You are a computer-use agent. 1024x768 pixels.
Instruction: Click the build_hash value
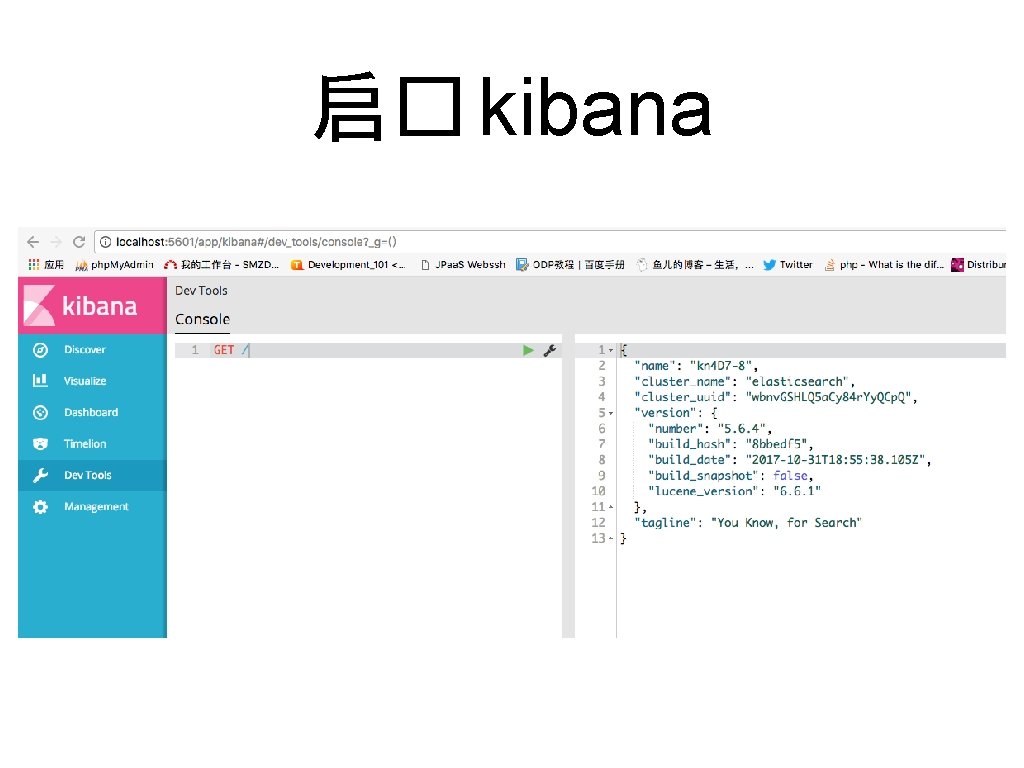[x=776, y=444]
